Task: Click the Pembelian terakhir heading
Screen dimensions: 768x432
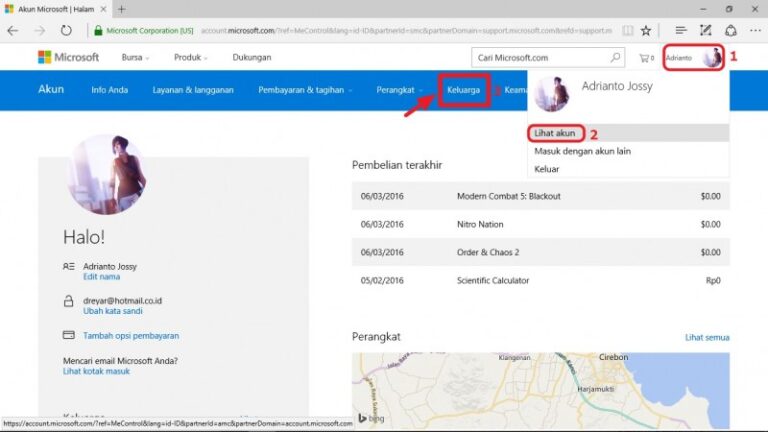Action: point(397,165)
